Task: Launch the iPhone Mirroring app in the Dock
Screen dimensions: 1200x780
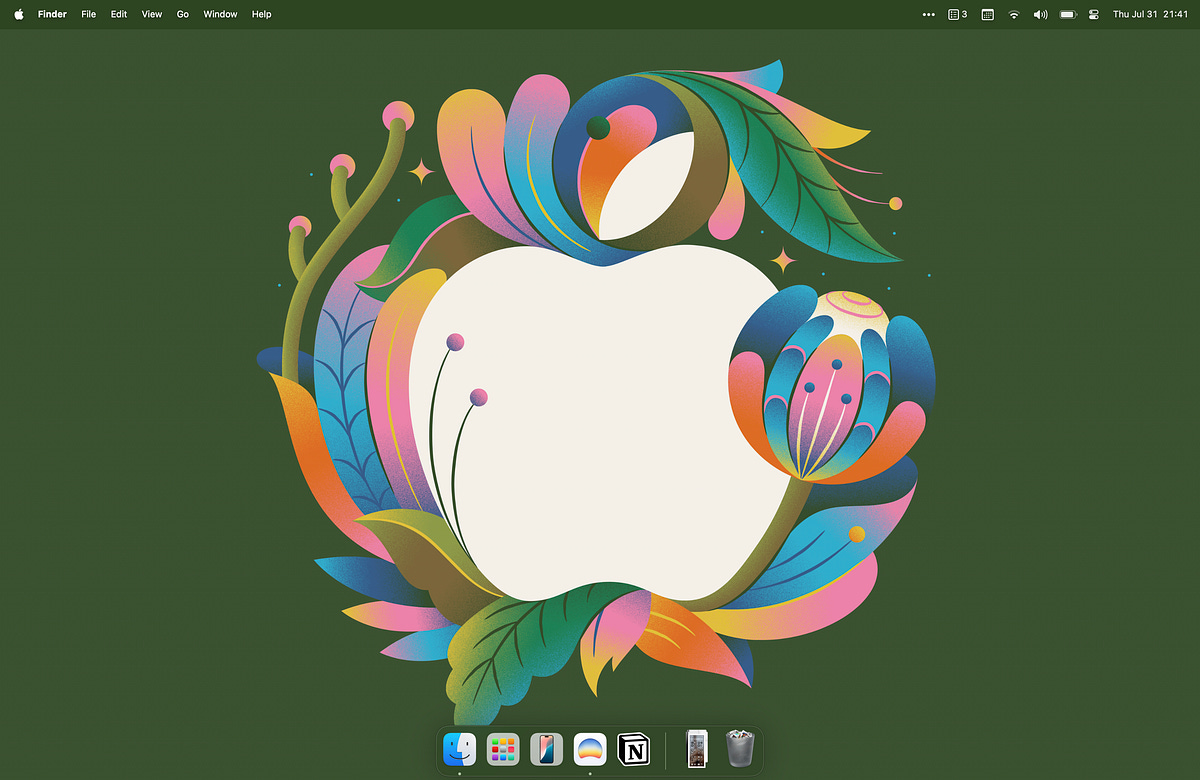Action: point(546,748)
